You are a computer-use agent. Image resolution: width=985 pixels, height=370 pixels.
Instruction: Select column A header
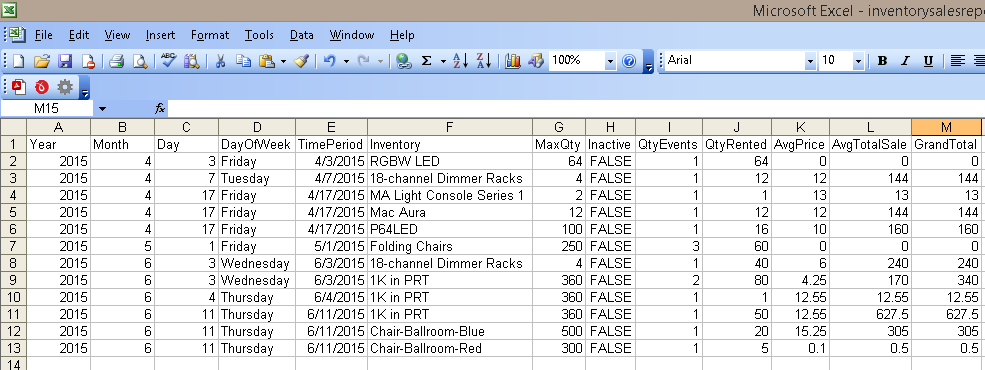[58, 127]
